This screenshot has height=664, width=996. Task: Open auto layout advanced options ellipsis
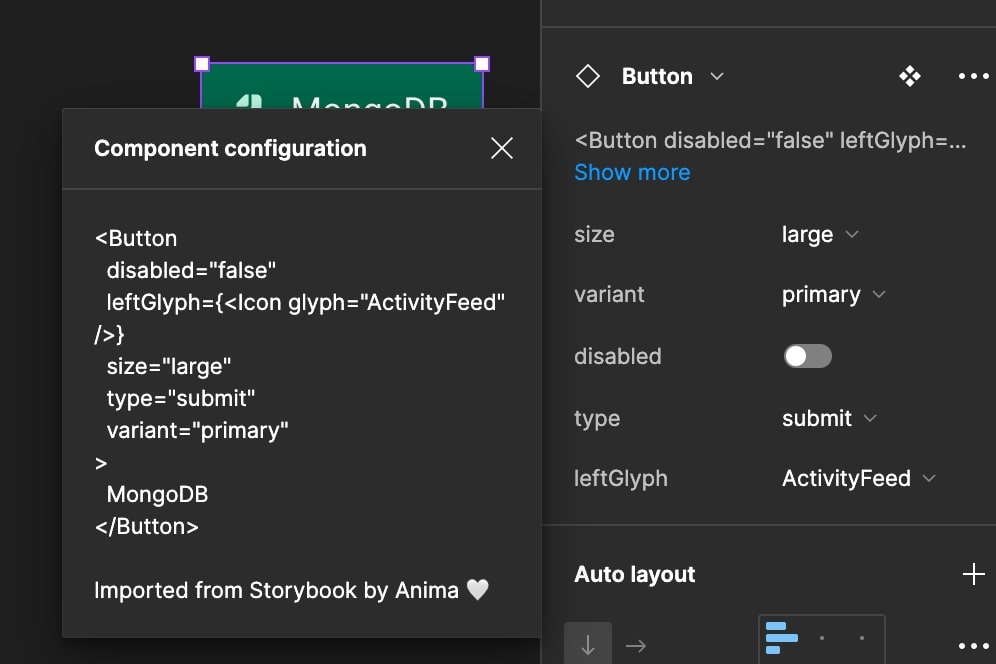(x=972, y=646)
